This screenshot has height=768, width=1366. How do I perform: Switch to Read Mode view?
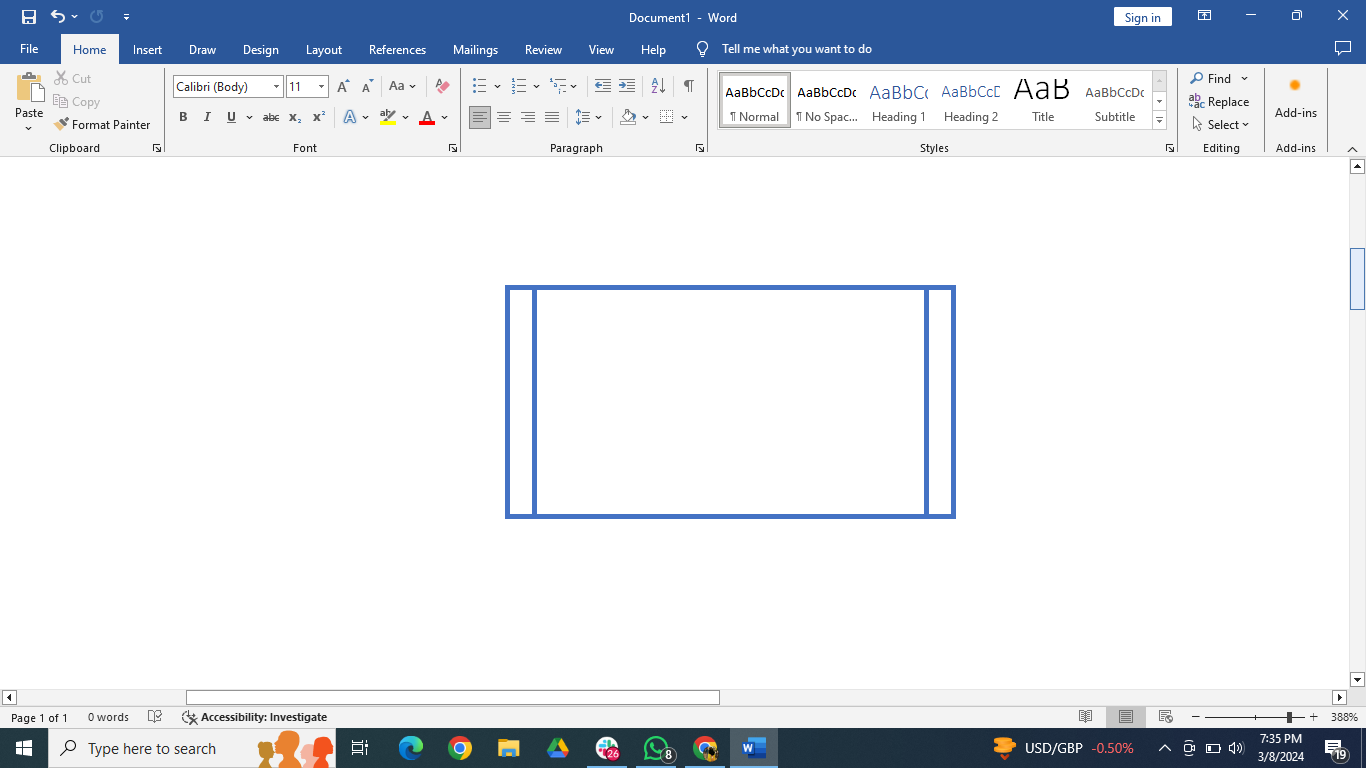tap(1085, 717)
